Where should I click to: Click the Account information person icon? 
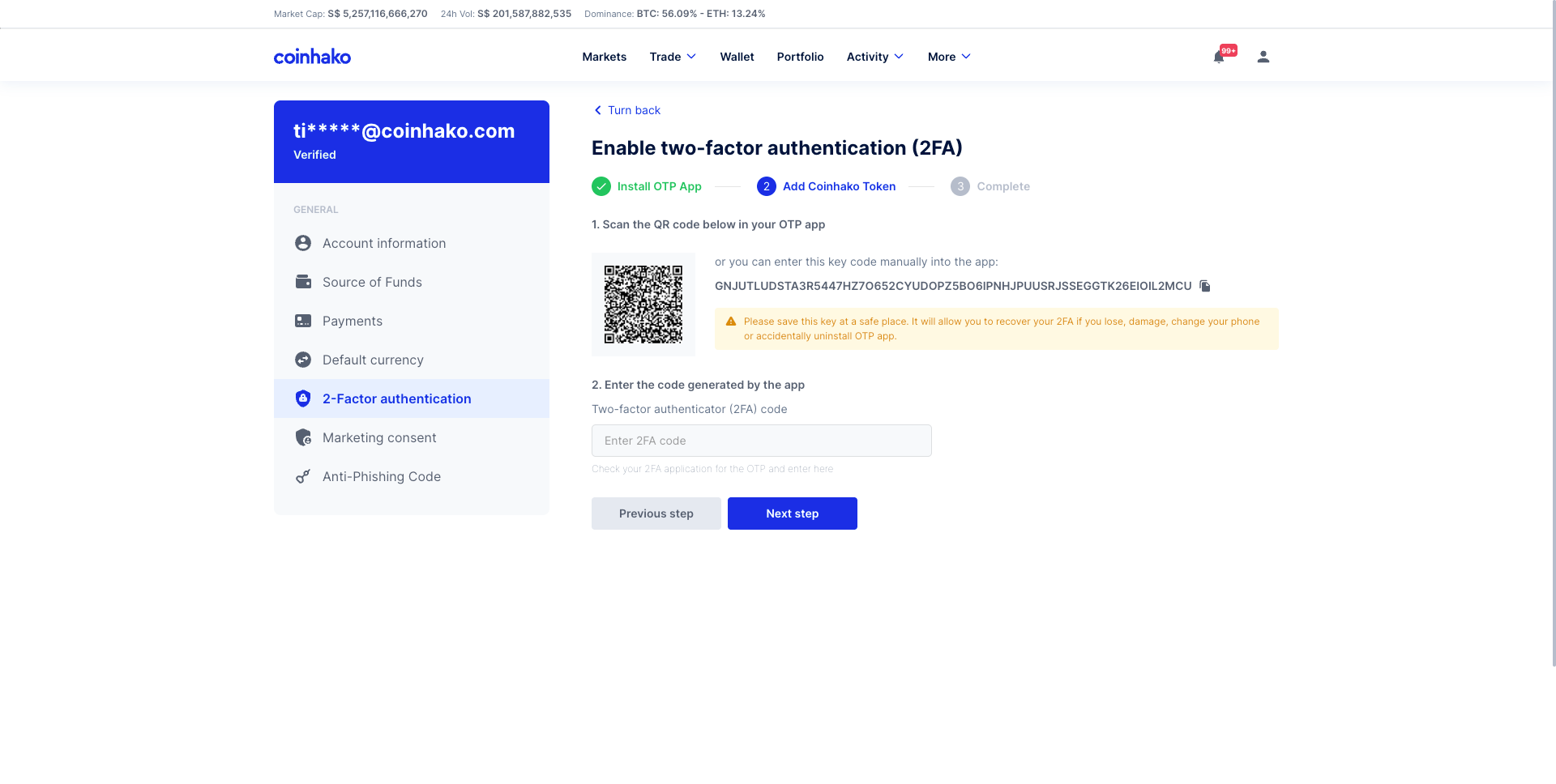(x=303, y=243)
